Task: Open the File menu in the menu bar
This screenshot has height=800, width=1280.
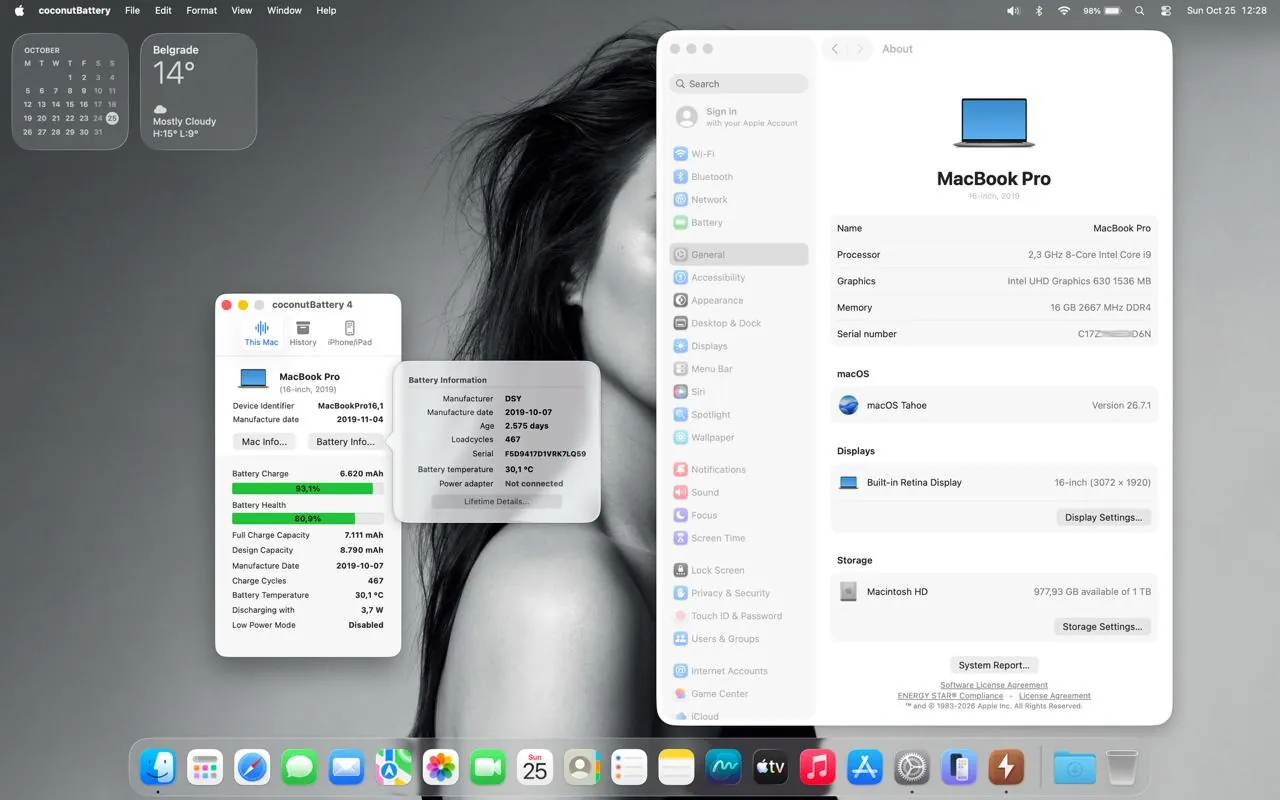Action: [132, 10]
